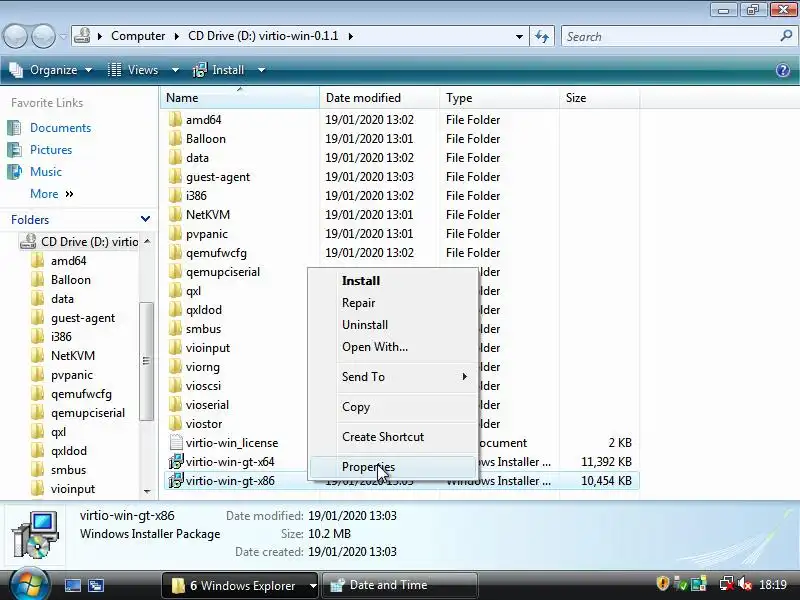Image resolution: width=800 pixels, height=600 pixels.
Task: Expand the address bar history dropdown
Action: point(519,36)
